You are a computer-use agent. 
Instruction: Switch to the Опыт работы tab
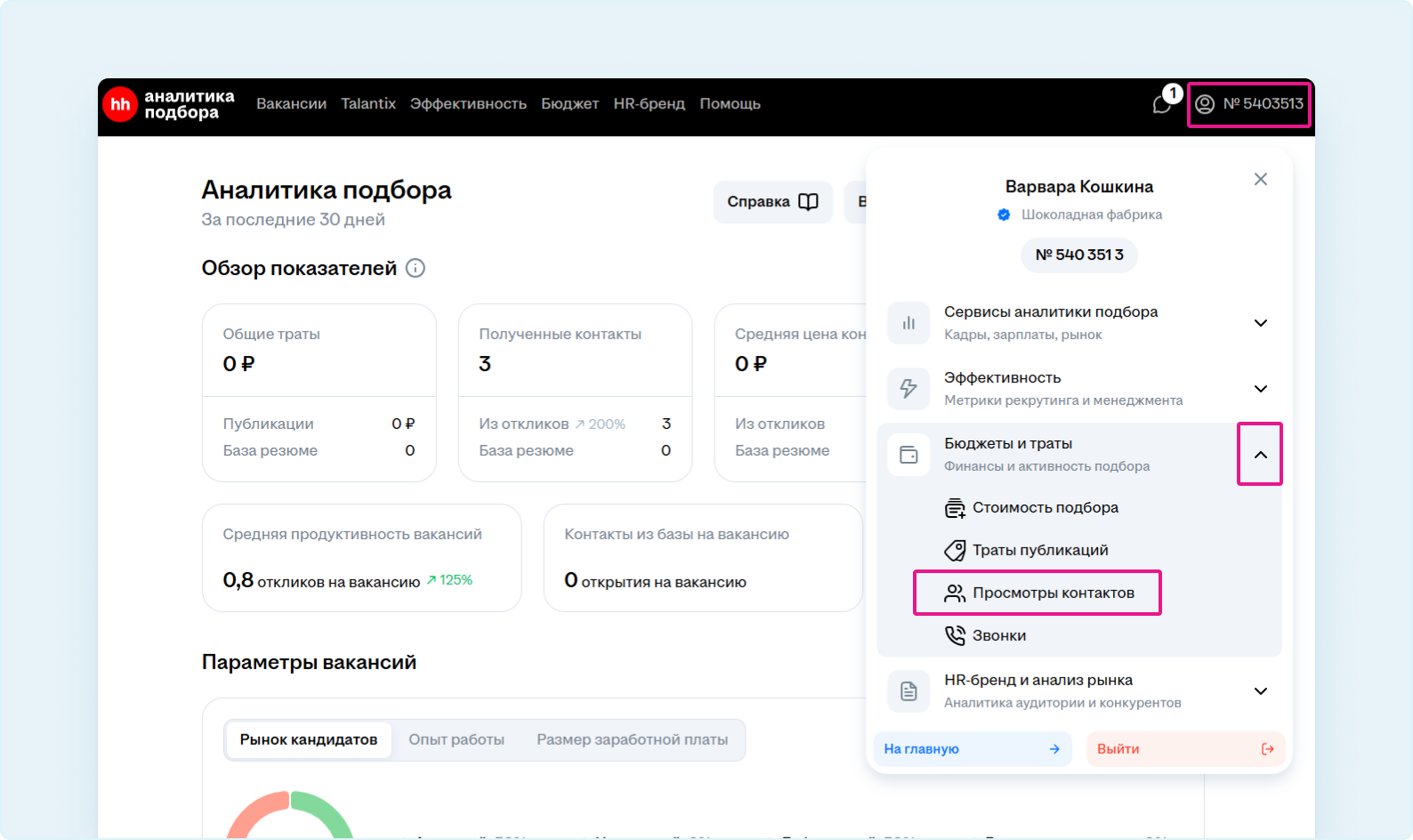[x=456, y=739]
